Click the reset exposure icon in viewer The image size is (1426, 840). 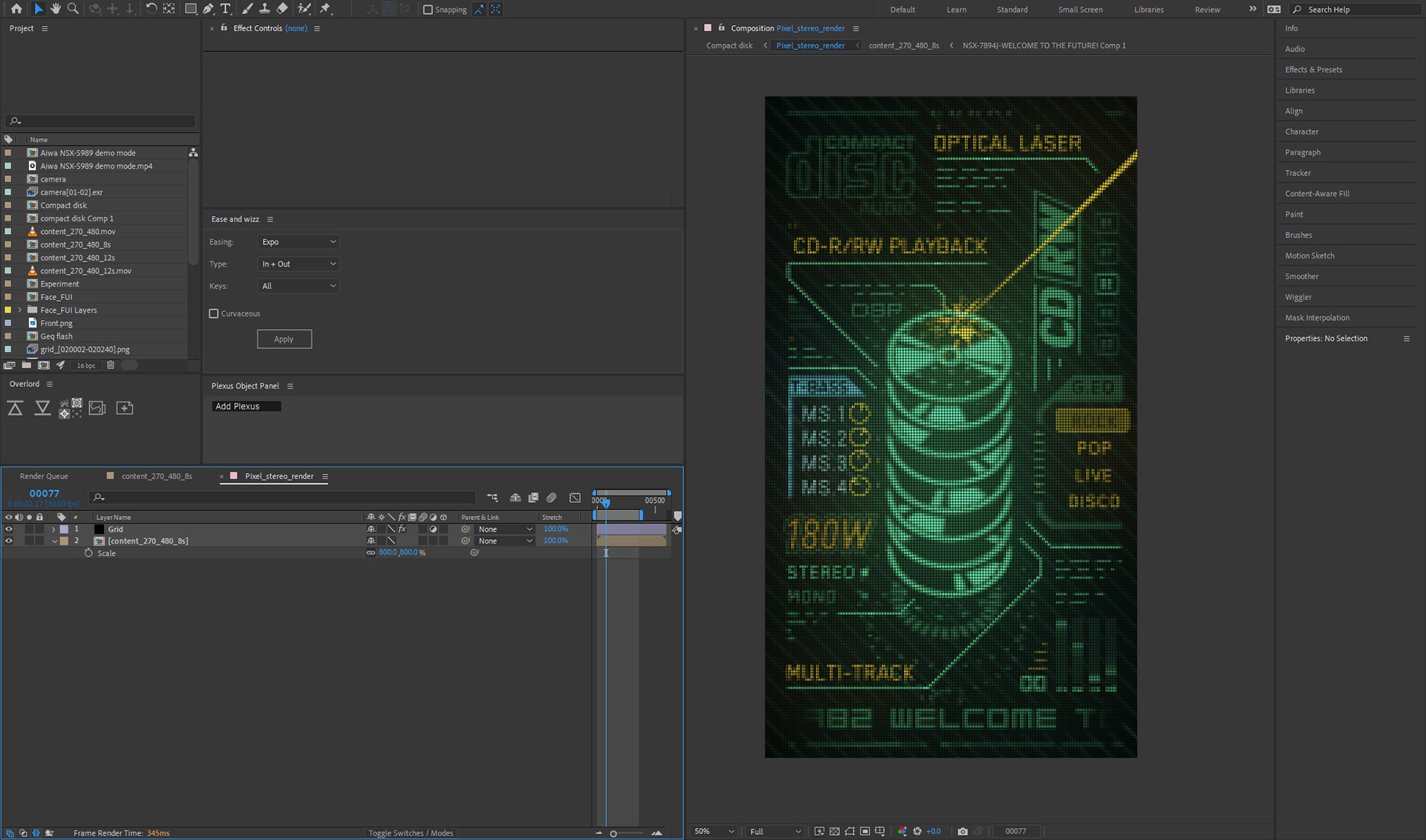pyautogui.click(x=917, y=831)
